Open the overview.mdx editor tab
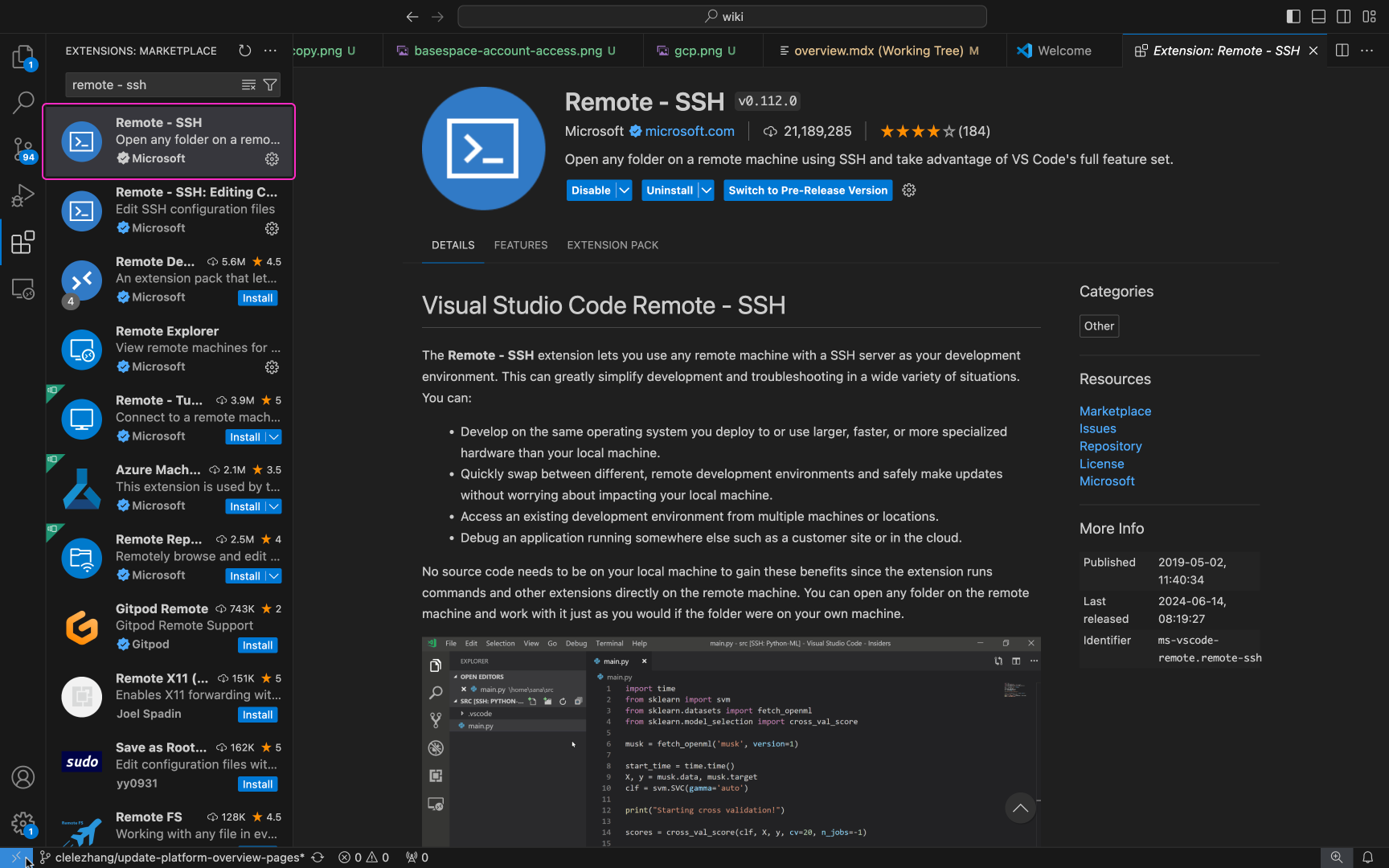 pyautogui.click(x=878, y=51)
